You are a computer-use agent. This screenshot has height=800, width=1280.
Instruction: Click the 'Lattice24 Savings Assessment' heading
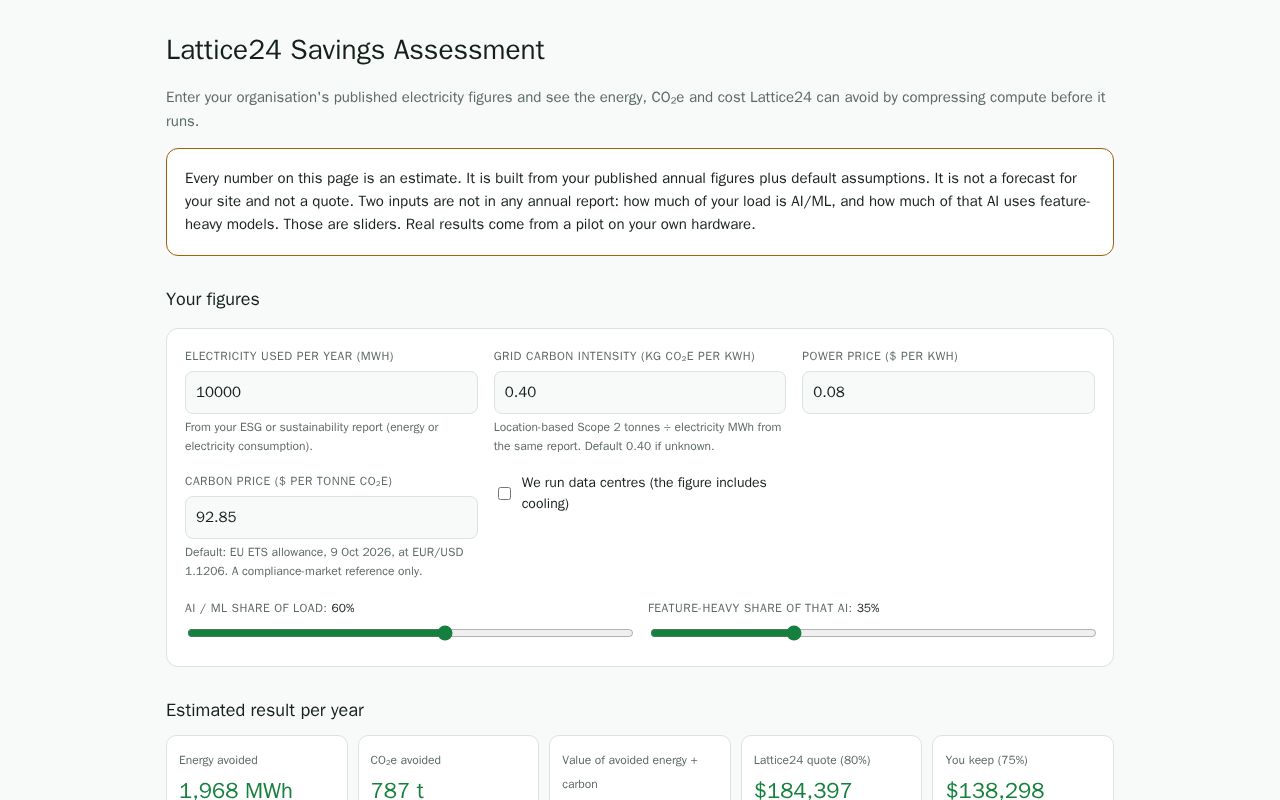[x=355, y=50]
